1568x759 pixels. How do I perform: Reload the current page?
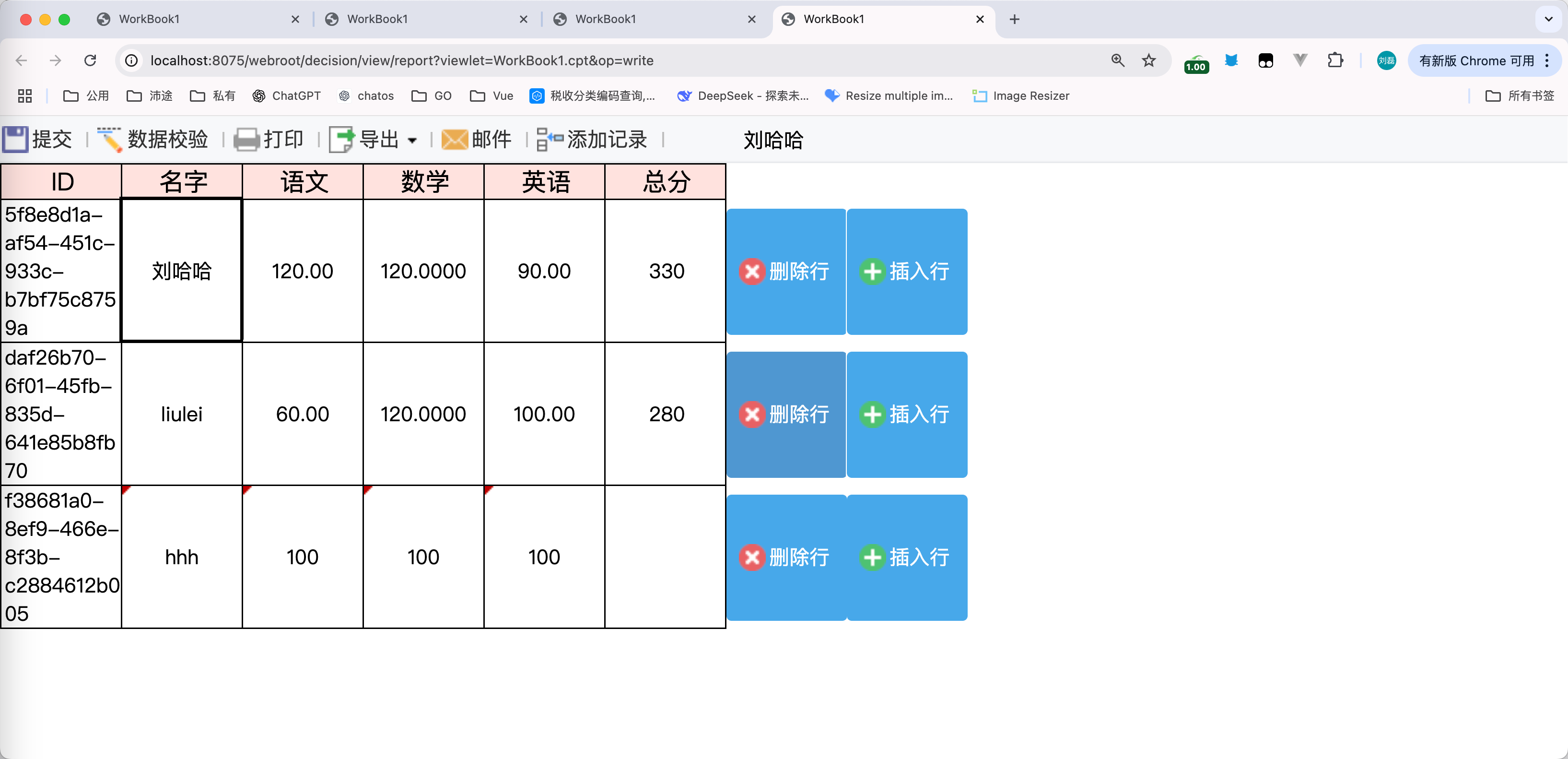[x=90, y=60]
